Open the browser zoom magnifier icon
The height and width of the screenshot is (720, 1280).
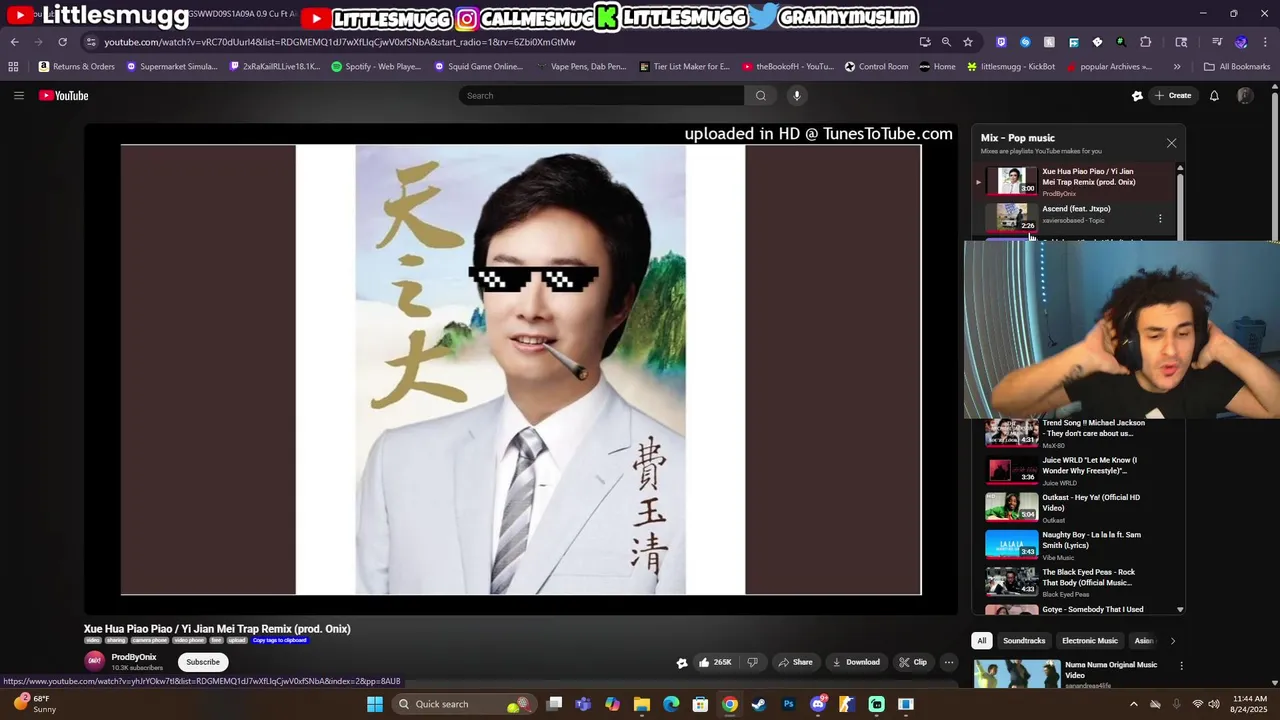click(946, 42)
